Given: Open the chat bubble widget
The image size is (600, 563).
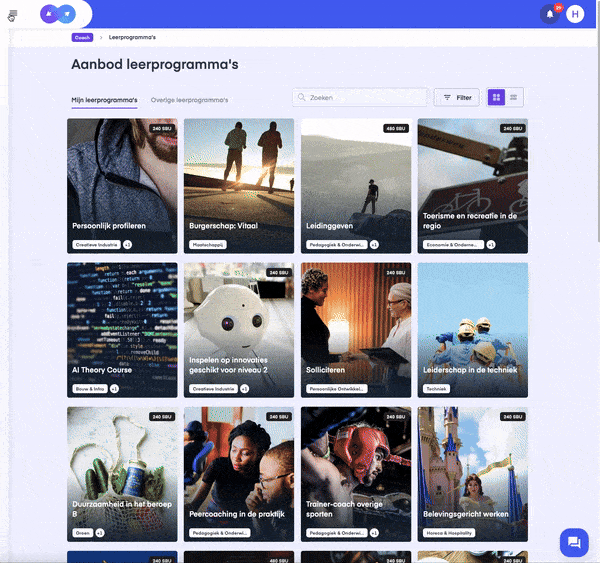Looking at the screenshot, I should (x=574, y=542).
